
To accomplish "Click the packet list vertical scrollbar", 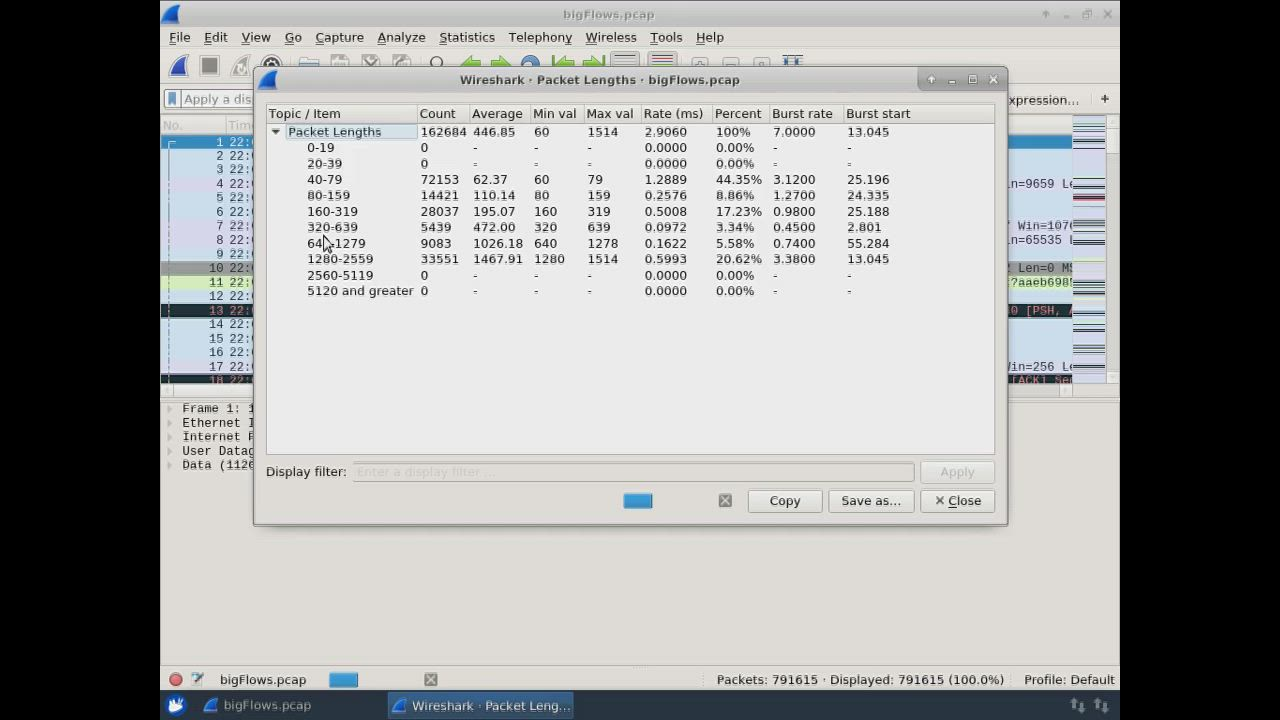I will (x=1112, y=250).
